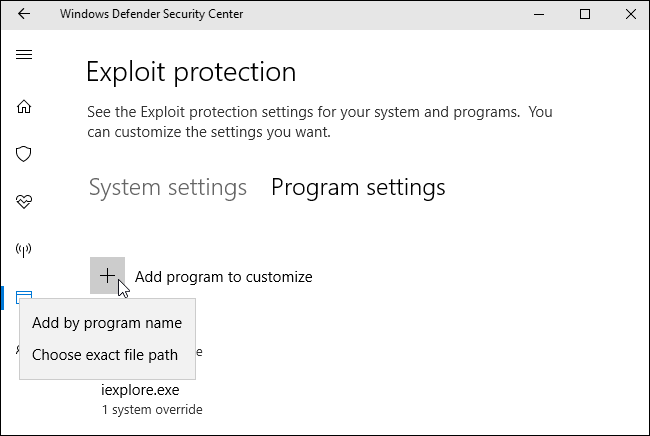This screenshot has height=436, width=650.
Task: Click the plus icon to add program
Action: click(x=107, y=276)
